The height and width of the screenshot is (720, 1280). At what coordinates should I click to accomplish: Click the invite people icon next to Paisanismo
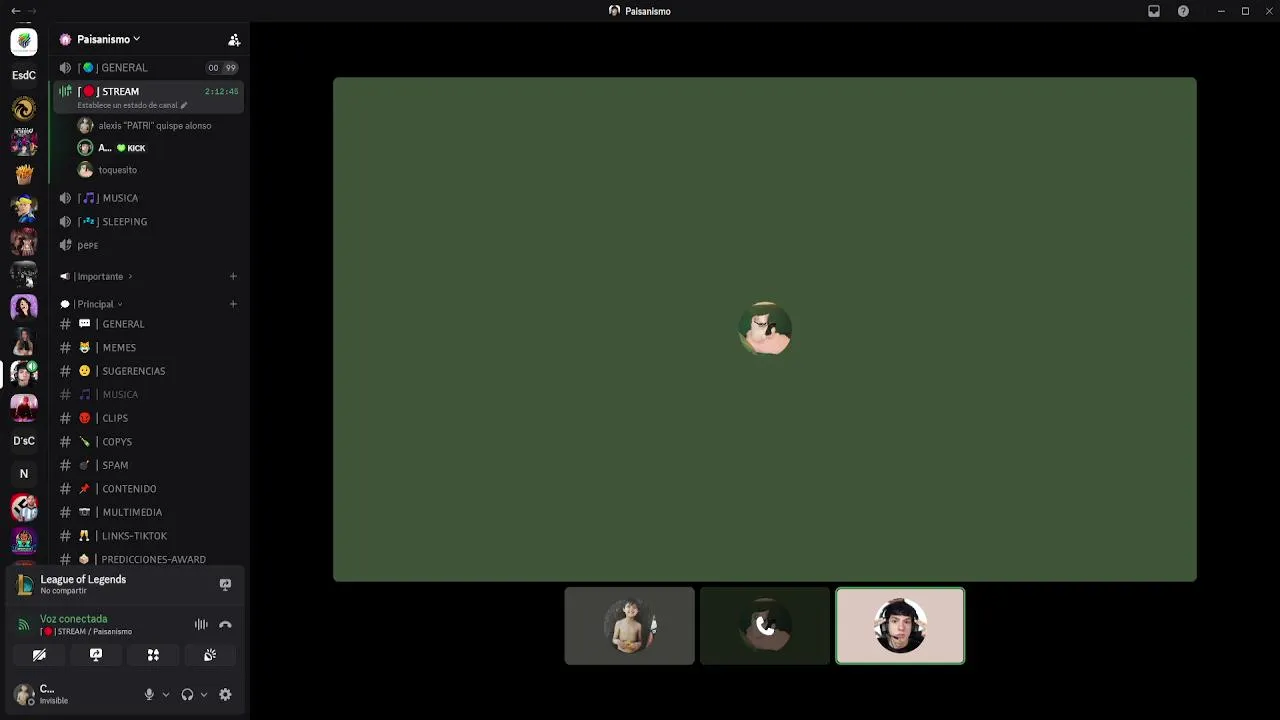[234, 40]
